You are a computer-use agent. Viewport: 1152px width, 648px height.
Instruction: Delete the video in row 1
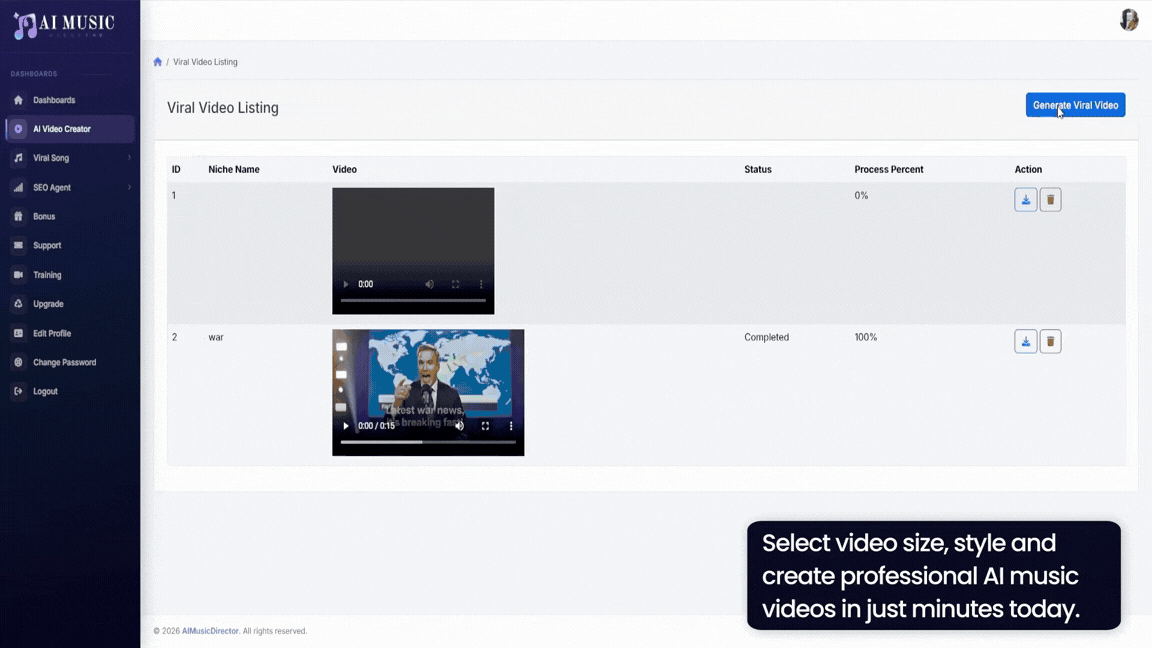(x=1051, y=200)
